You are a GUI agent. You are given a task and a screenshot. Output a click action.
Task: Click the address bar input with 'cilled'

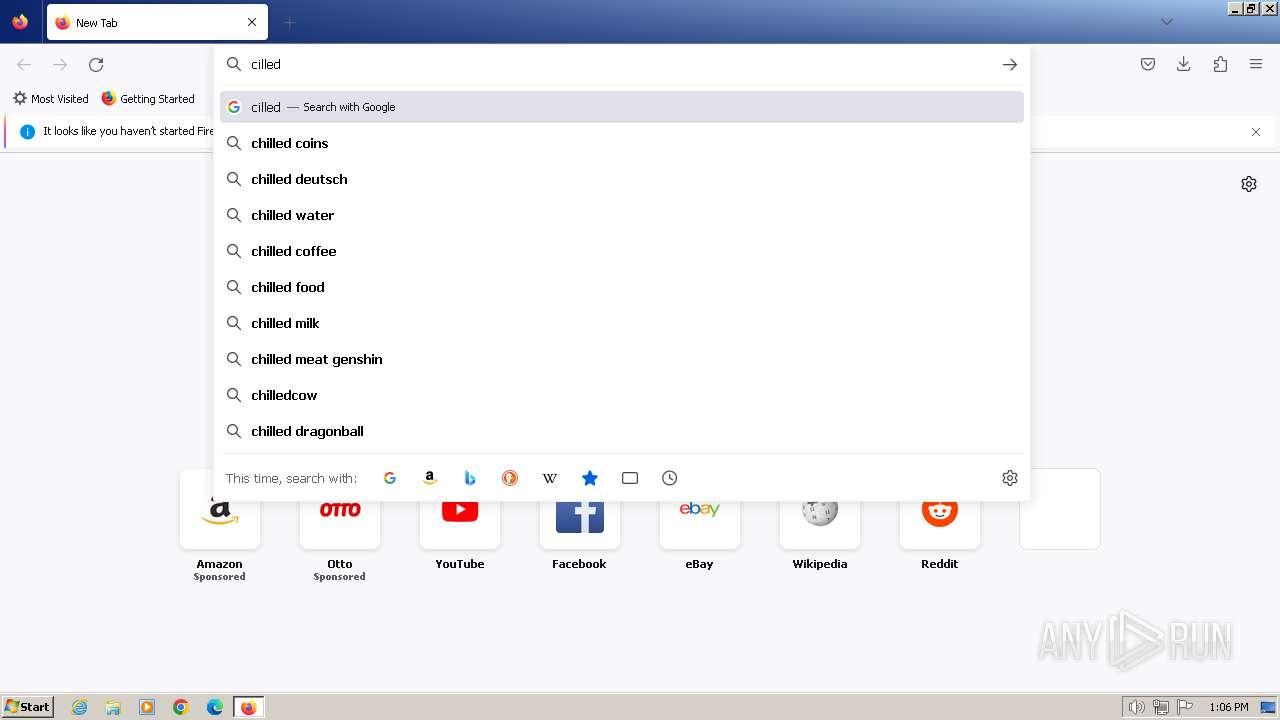tap(620, 64)
